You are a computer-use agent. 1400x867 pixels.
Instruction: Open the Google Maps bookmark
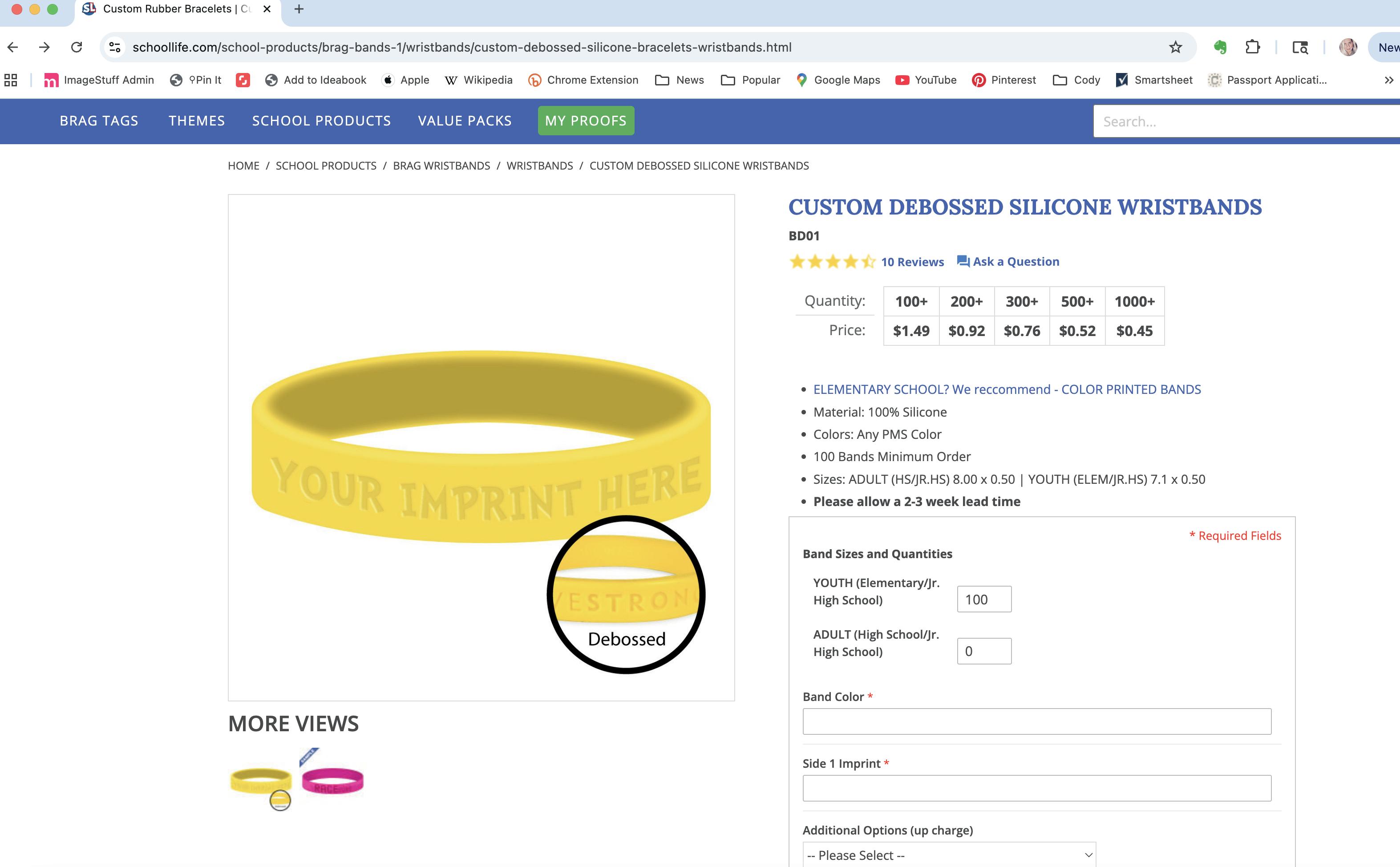point(838,80)
